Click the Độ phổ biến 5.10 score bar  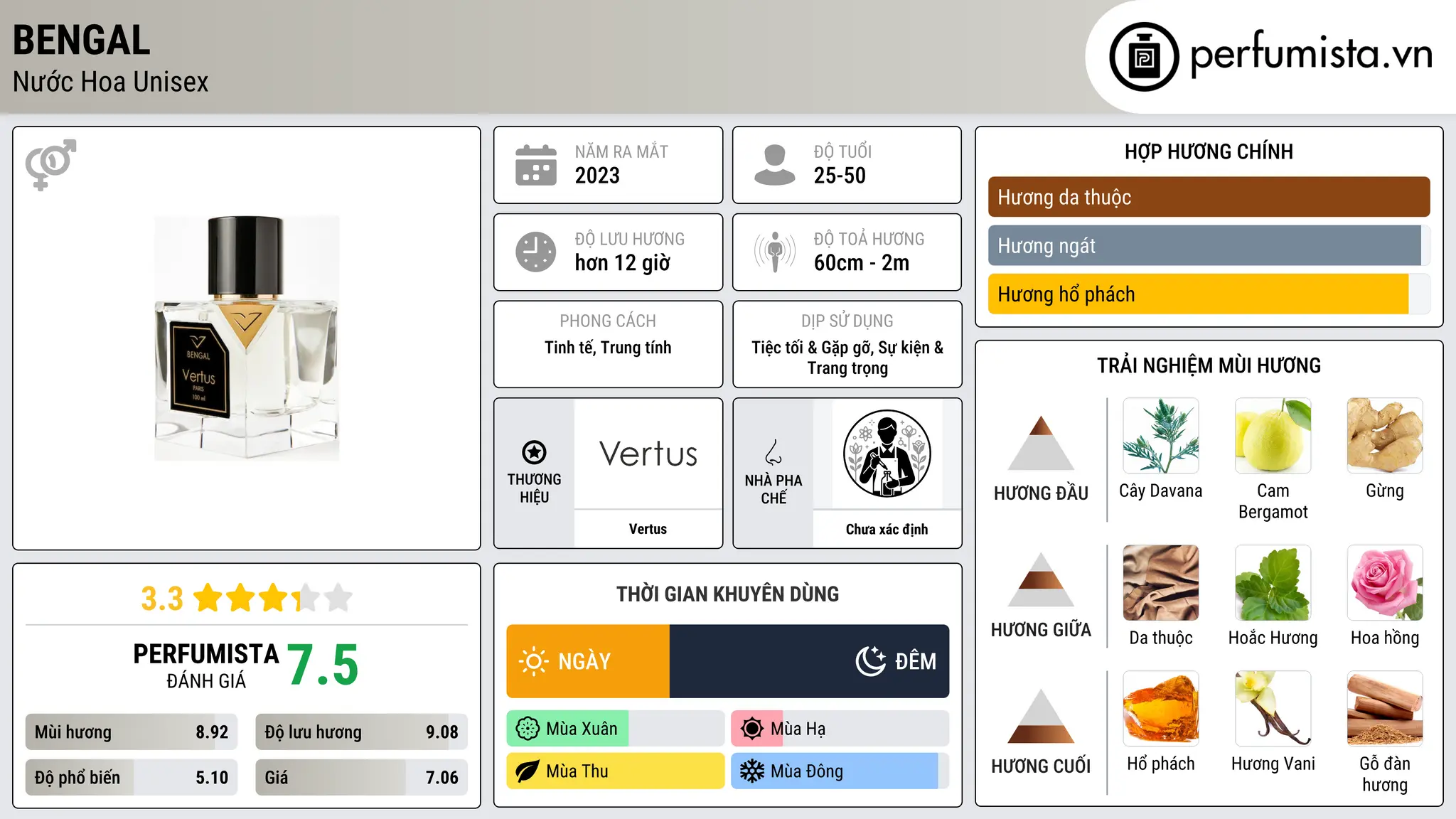(132, 778)
